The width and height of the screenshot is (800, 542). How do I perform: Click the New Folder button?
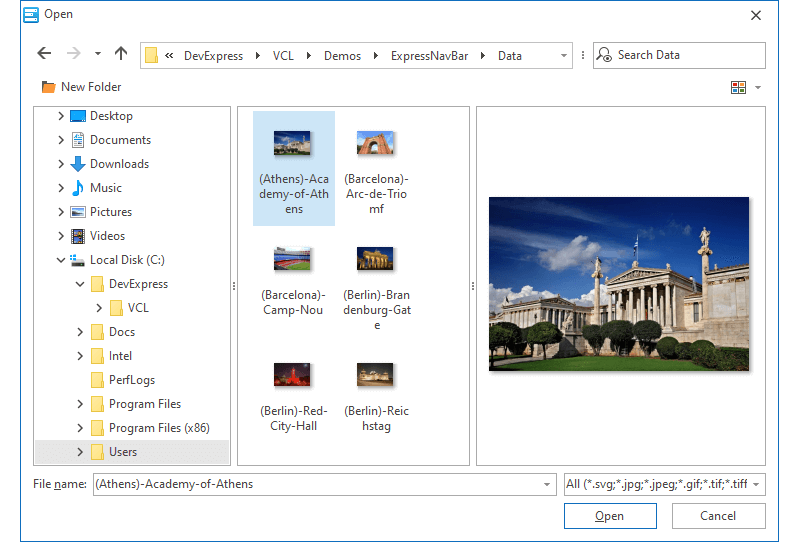click(x=82, y=87)
